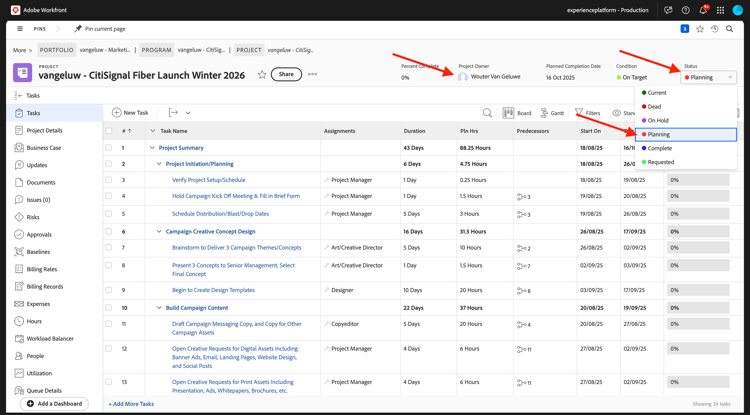Favorite the project with title star

(x=262, y=75)
